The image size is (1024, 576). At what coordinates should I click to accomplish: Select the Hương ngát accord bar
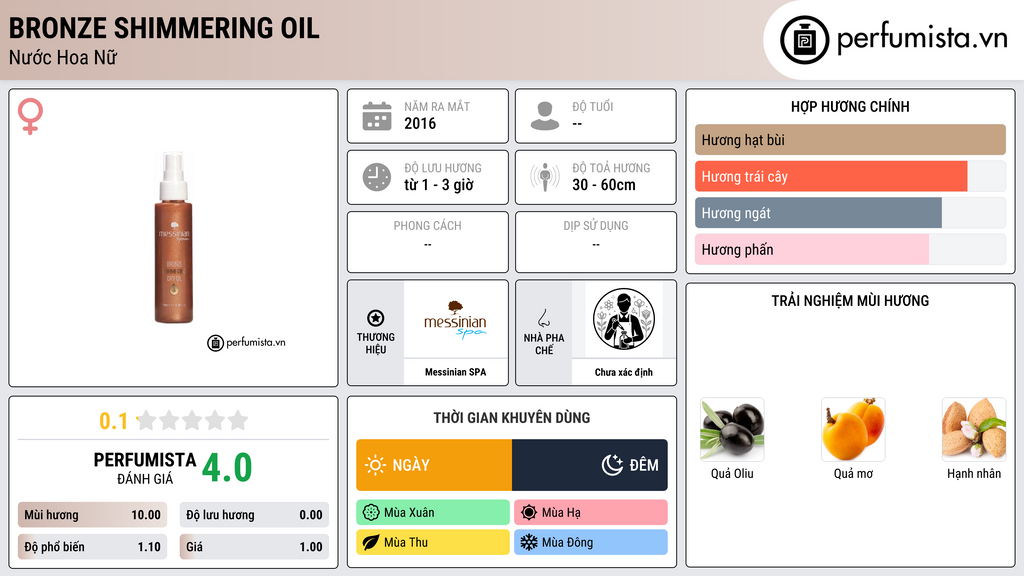tap(850, 213)
